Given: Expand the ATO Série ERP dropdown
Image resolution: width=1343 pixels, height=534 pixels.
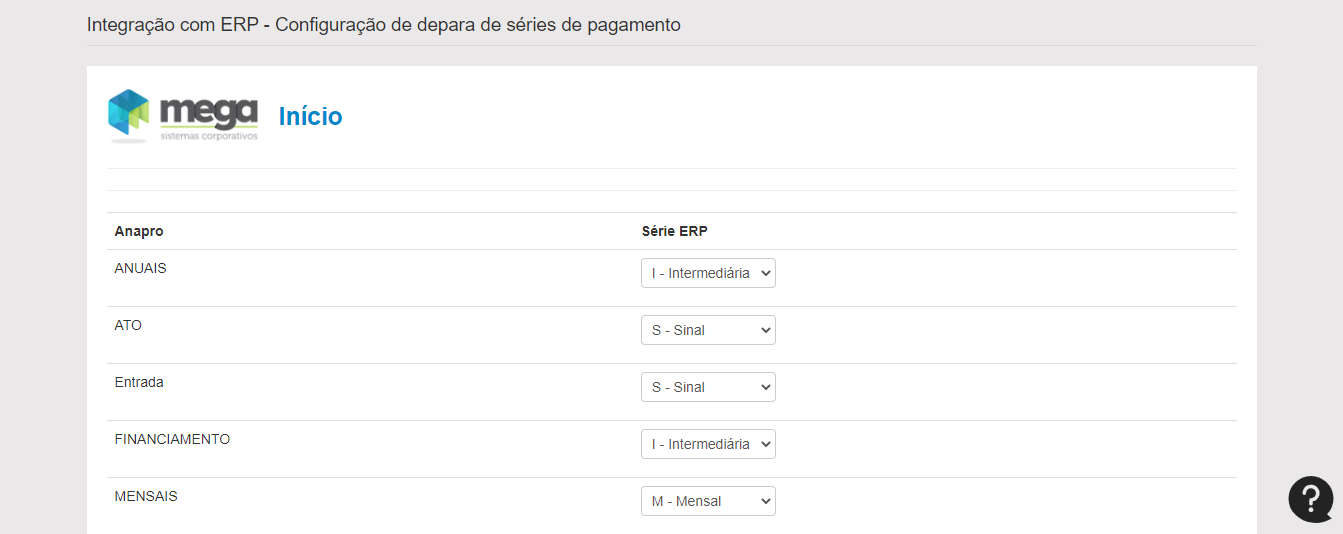Looking at the screenshot, I should [x=707, y=330].
